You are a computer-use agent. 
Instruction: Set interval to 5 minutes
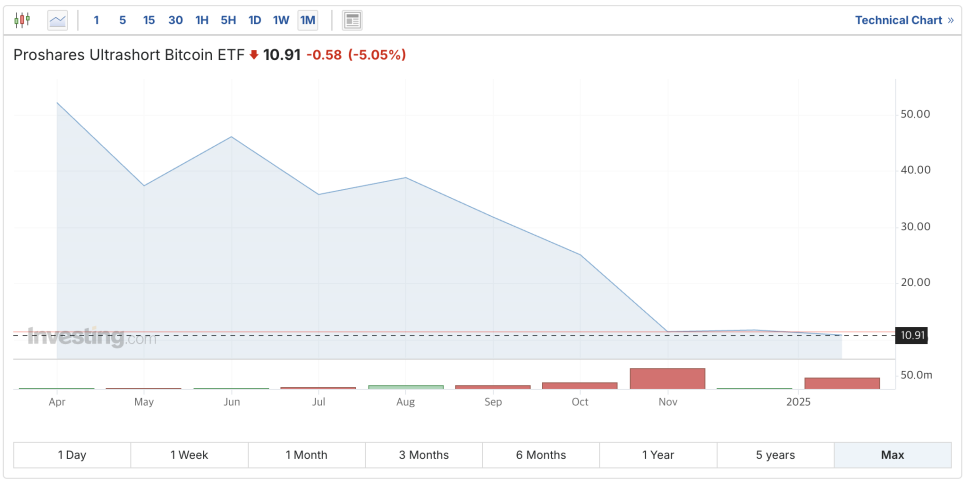tap(123, 20)
